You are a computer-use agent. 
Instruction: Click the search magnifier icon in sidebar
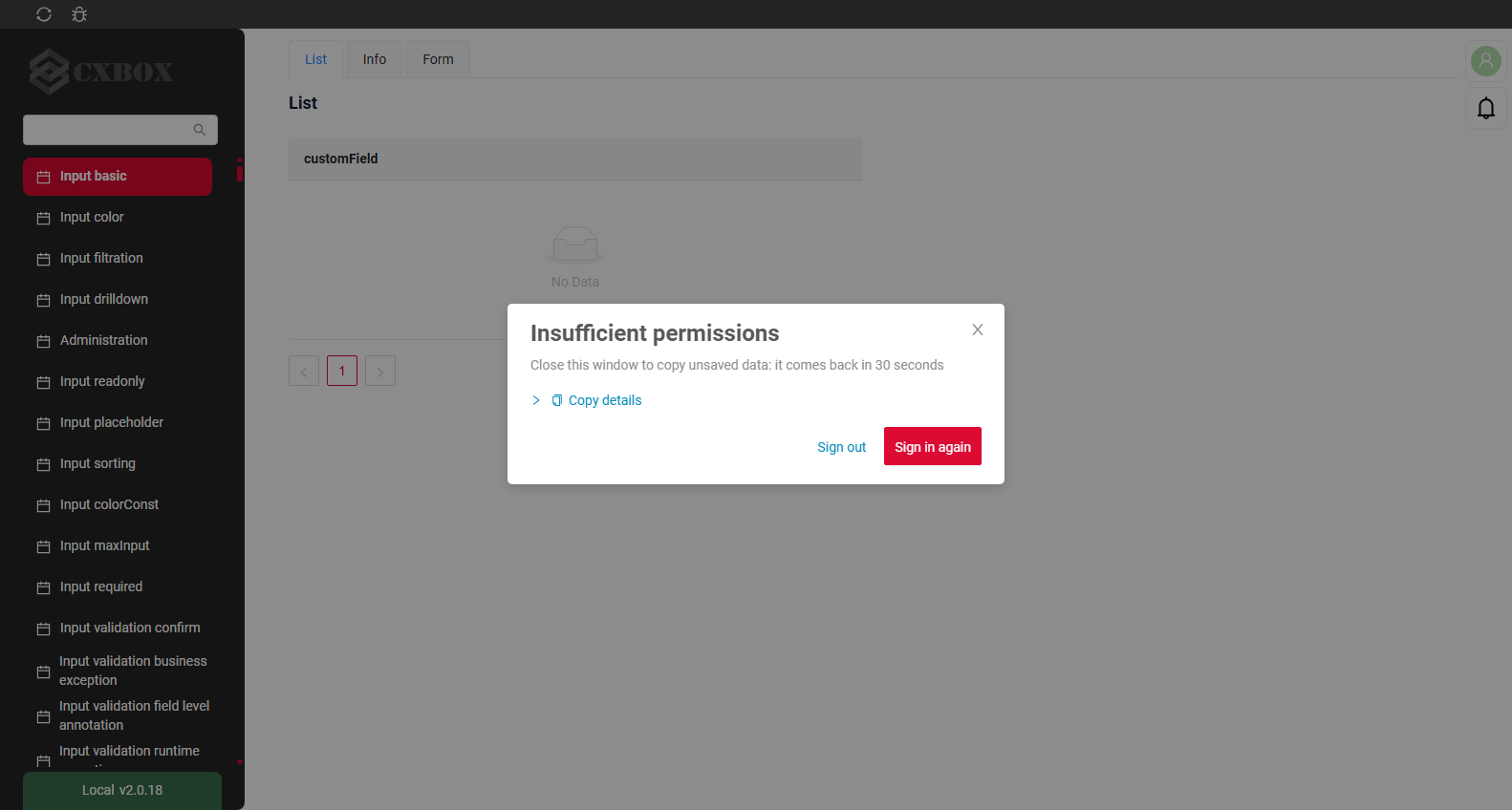pyautogui.click(x=200, y=130)
